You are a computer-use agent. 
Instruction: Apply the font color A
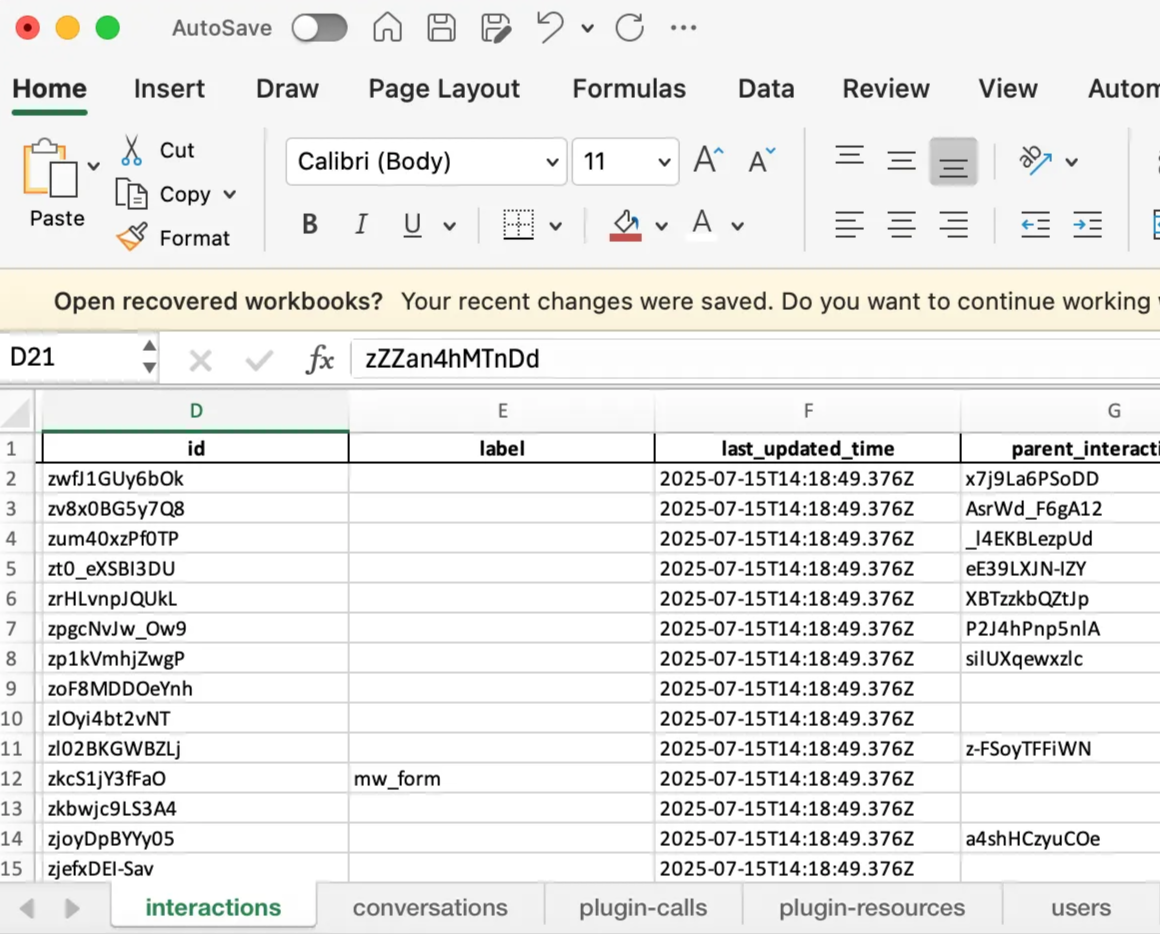tap(702, 223)
